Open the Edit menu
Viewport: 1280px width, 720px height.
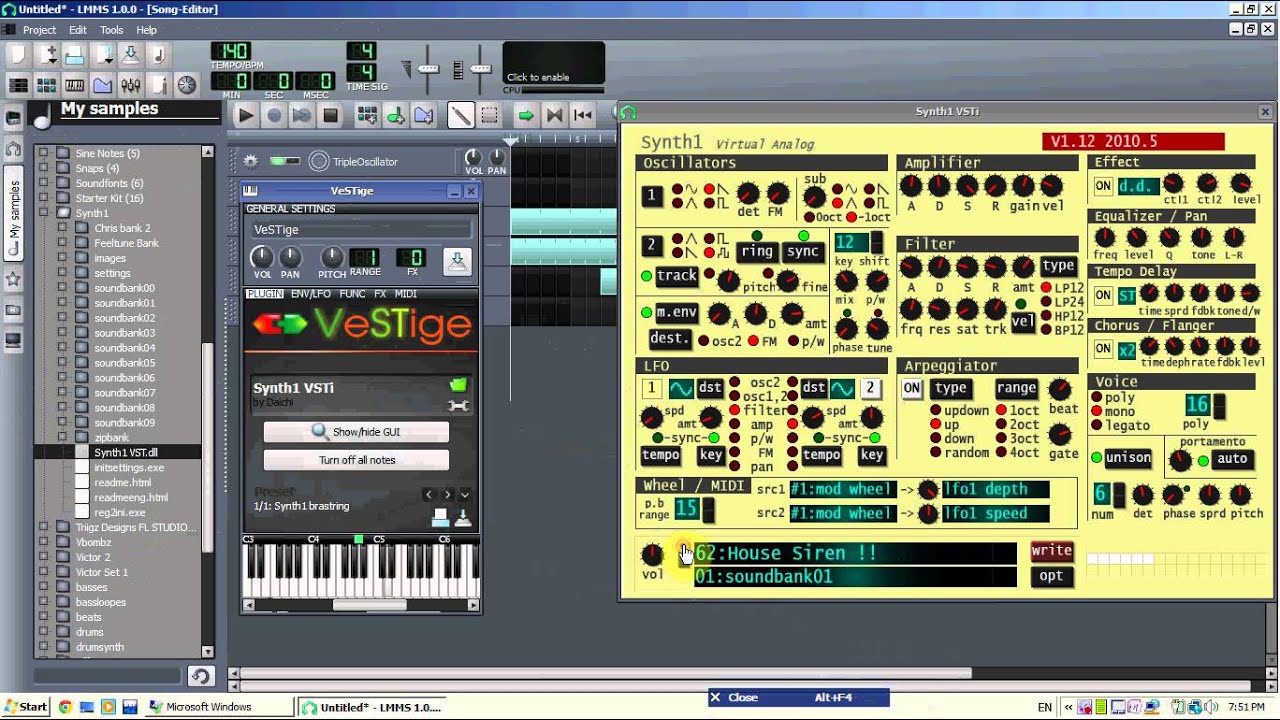(x=77, y=30)
